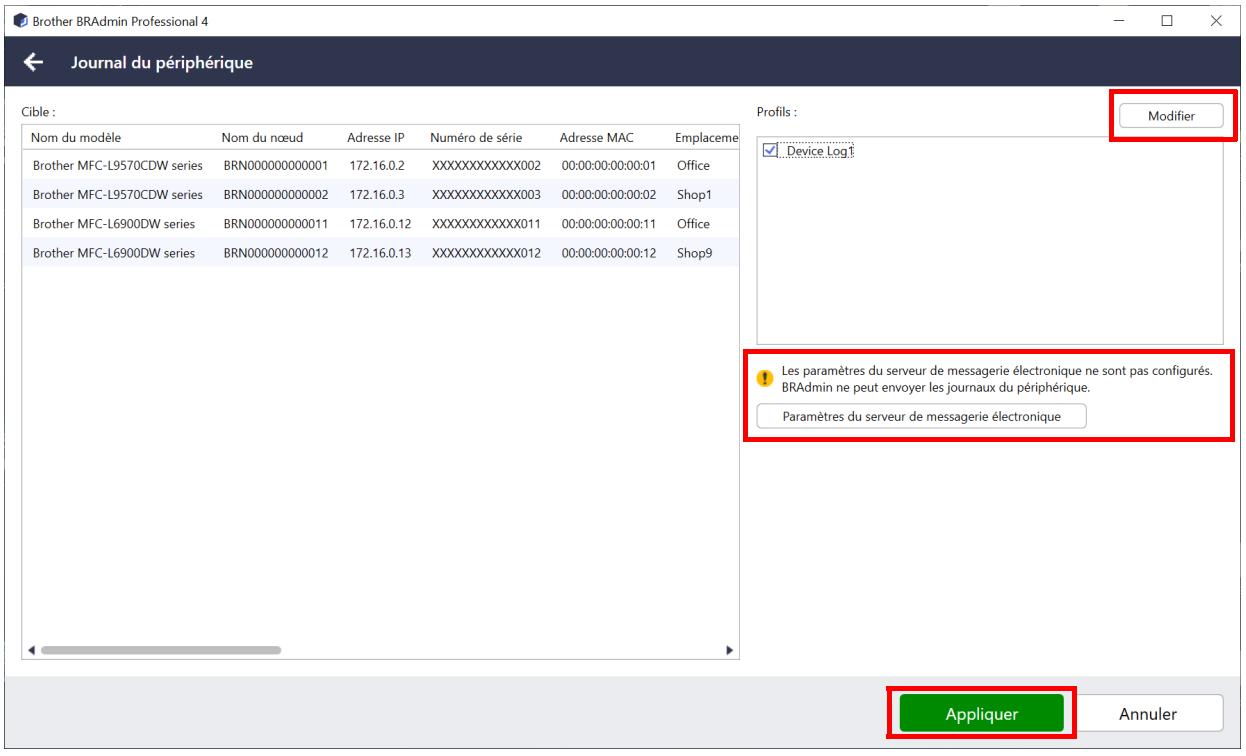Click the Annuler button
The image size is (1246, 756).
[1147, 714]
